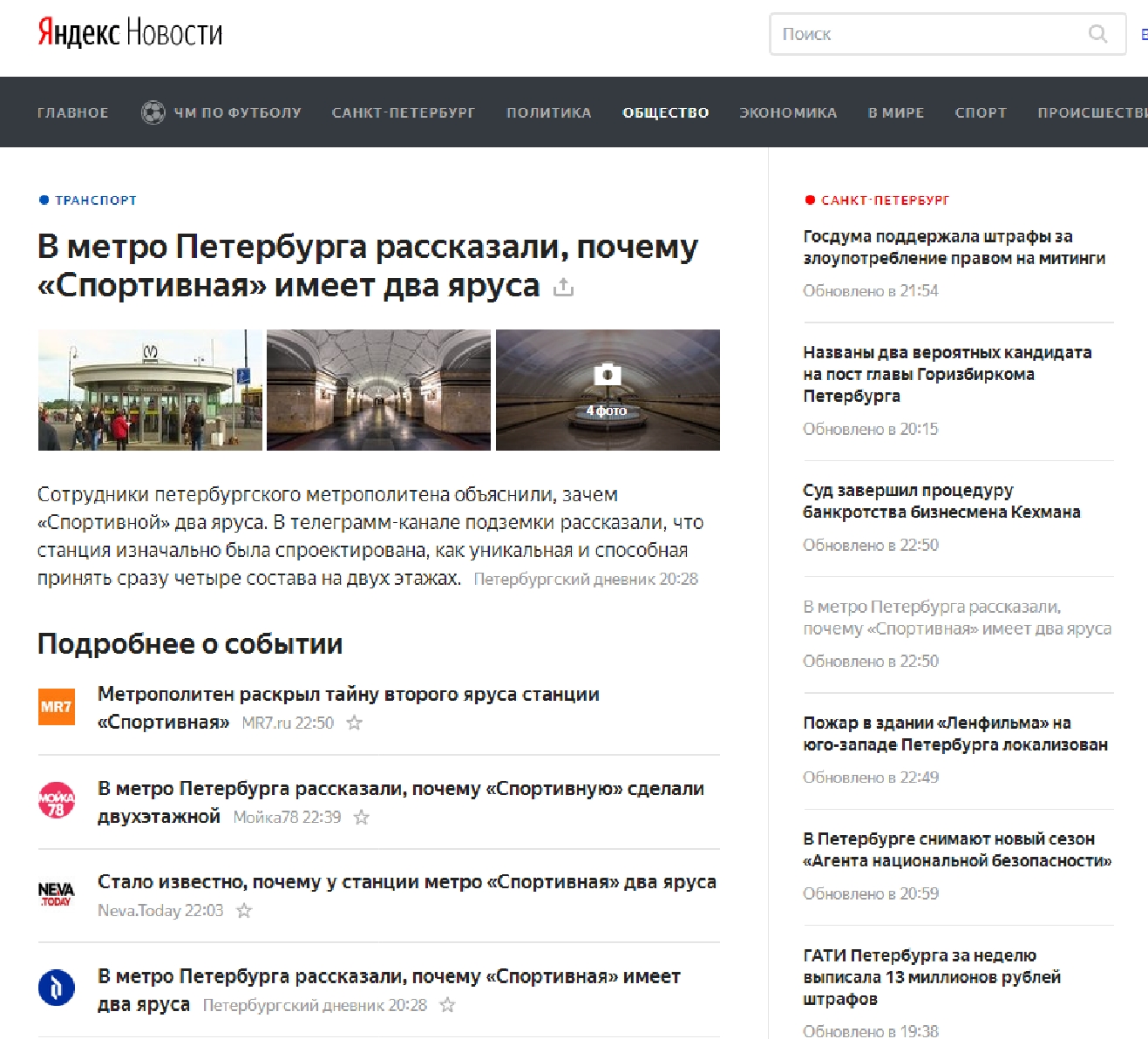The width and height of the screenshot is (1148, 1039).
Task: Read the Госдума штрафы sidebar story
Action: click(954, 248)
